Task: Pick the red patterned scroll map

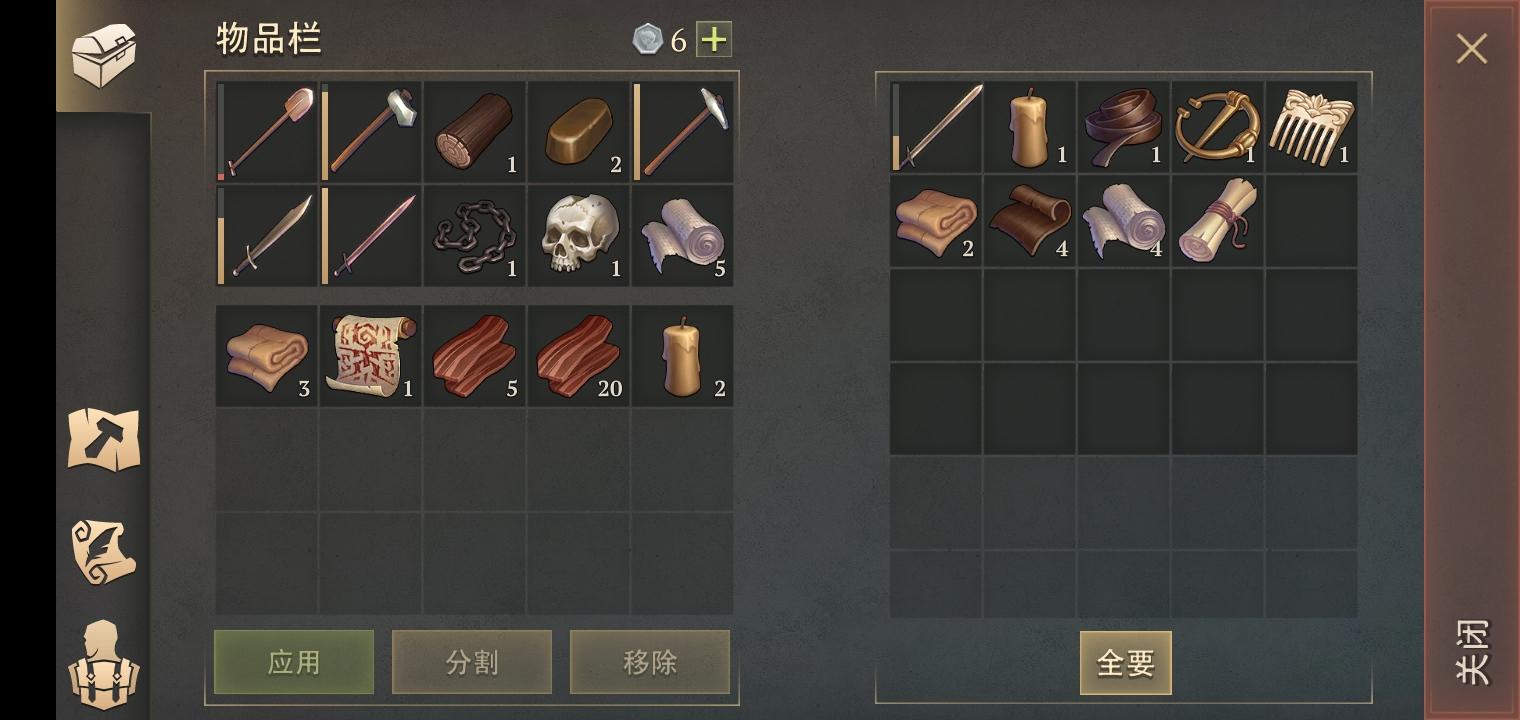Action: [x=371, y=356]
